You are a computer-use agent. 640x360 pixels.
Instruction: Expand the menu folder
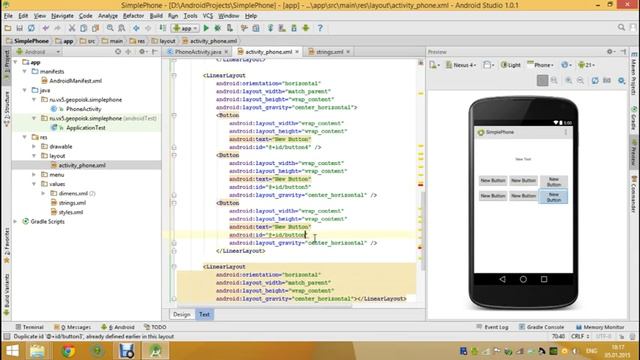pyautogui.click(x=34, y=175)
